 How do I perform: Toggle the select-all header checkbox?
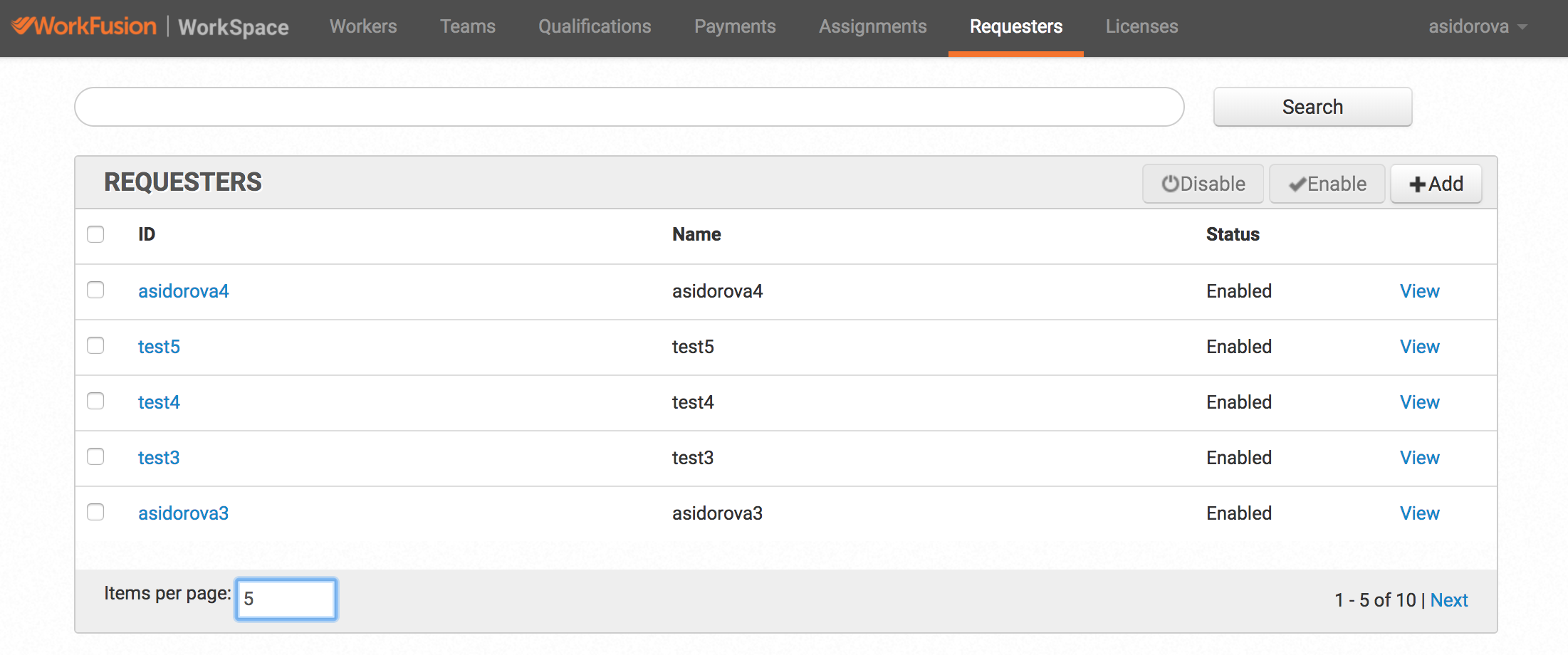[x=95, y=234]
